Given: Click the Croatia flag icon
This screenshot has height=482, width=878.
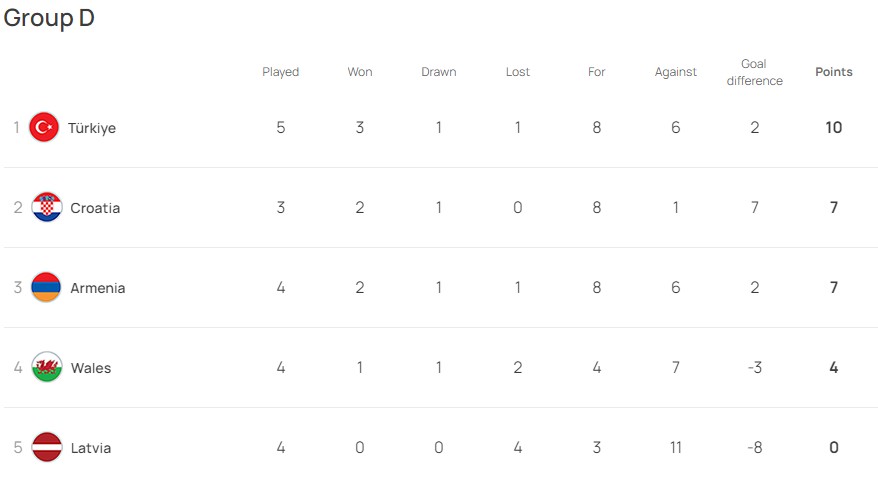Looking at the screenshot, I should [x=47, y=207].
